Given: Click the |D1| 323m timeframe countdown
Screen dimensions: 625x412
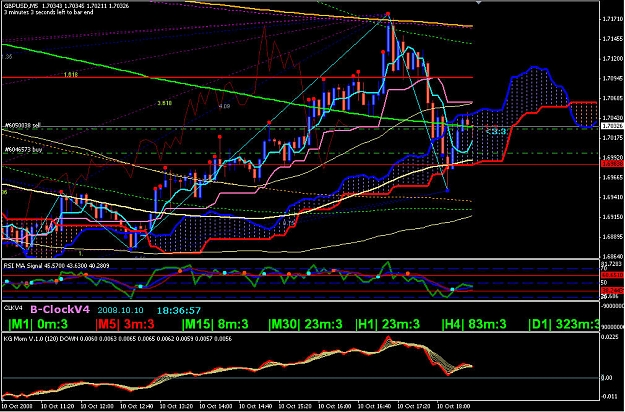Looking at the screenshot, I should pyautogui.click(x=564, y=324).
